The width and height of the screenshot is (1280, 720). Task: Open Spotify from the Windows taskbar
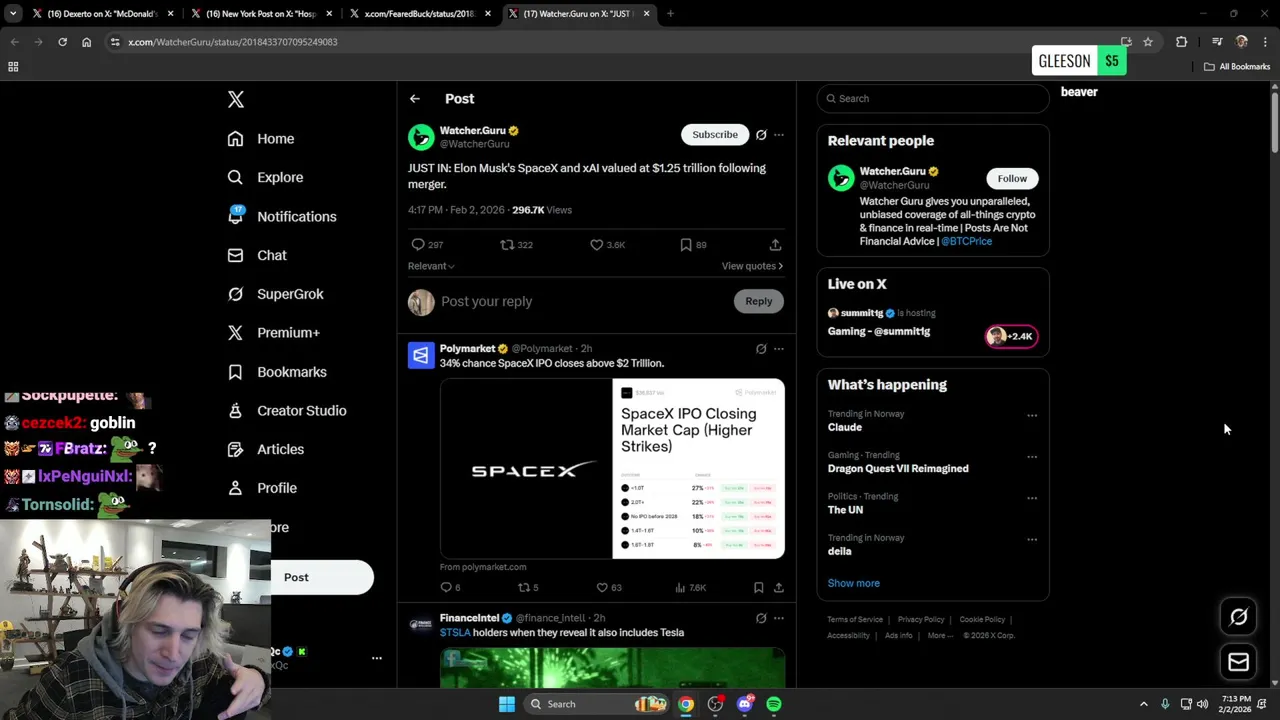pos(774,704)
